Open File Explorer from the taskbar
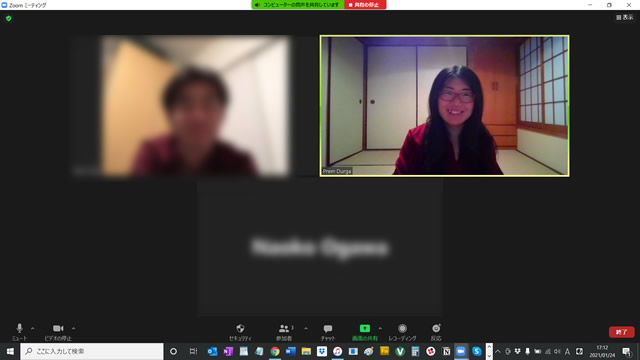 tap(306, 351)
